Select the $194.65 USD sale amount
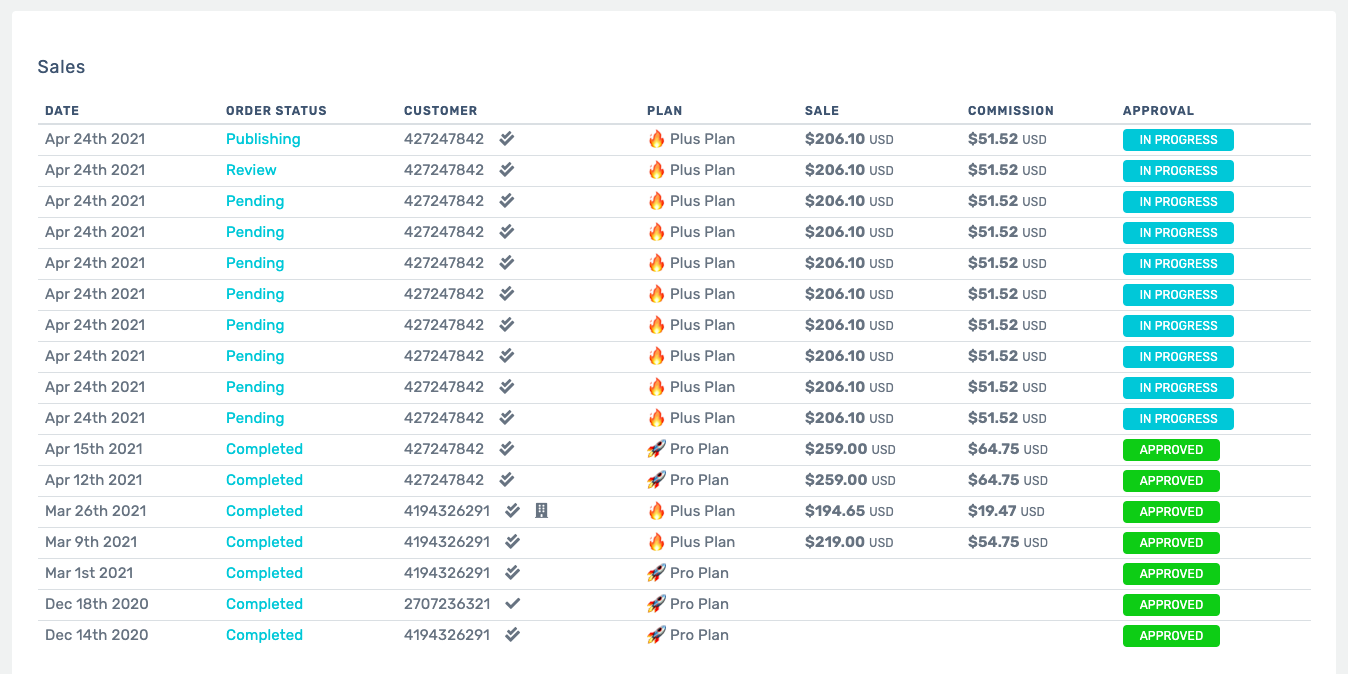The height and width of the screenshot is (674, 1348). (849, 511)
